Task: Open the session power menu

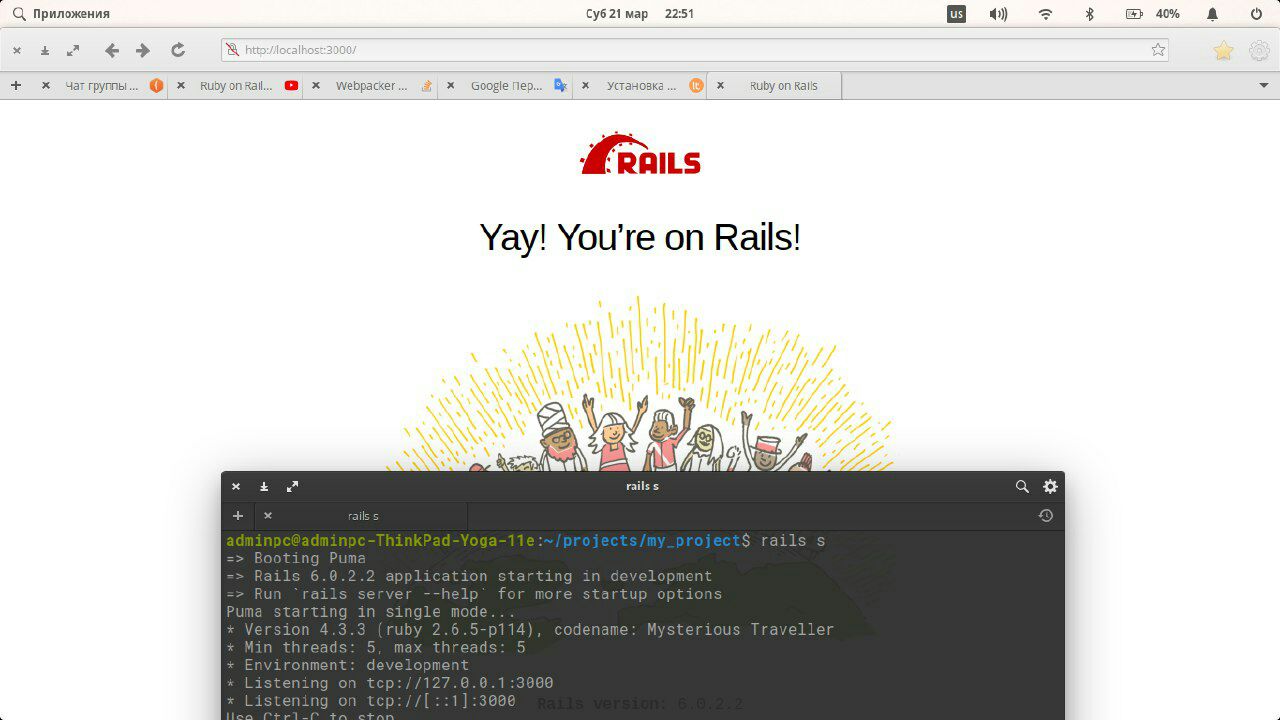Action: click(x=1257, y=14)
